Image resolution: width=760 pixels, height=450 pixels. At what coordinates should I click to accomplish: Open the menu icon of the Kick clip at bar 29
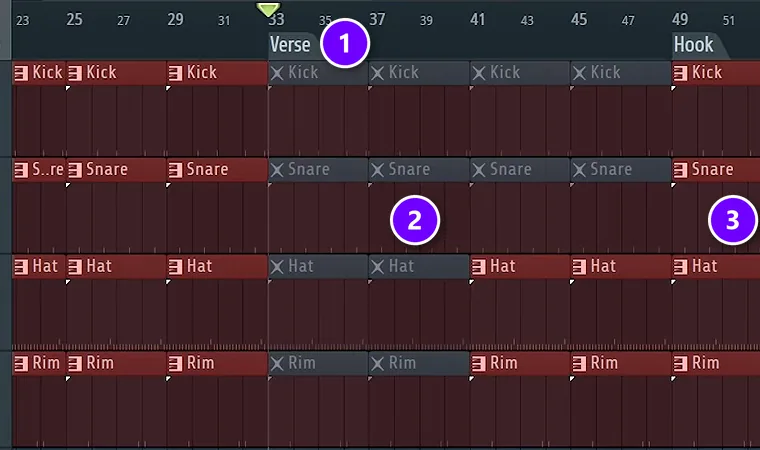[x=175, y=73]
